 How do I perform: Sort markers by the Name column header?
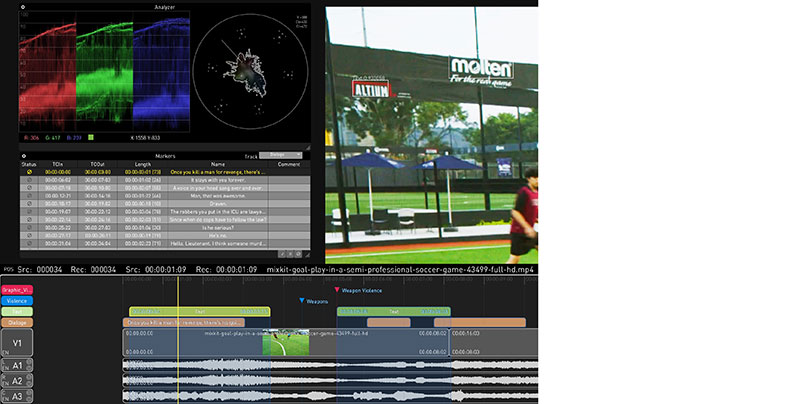pyautogui.click(x=218, y=164)
